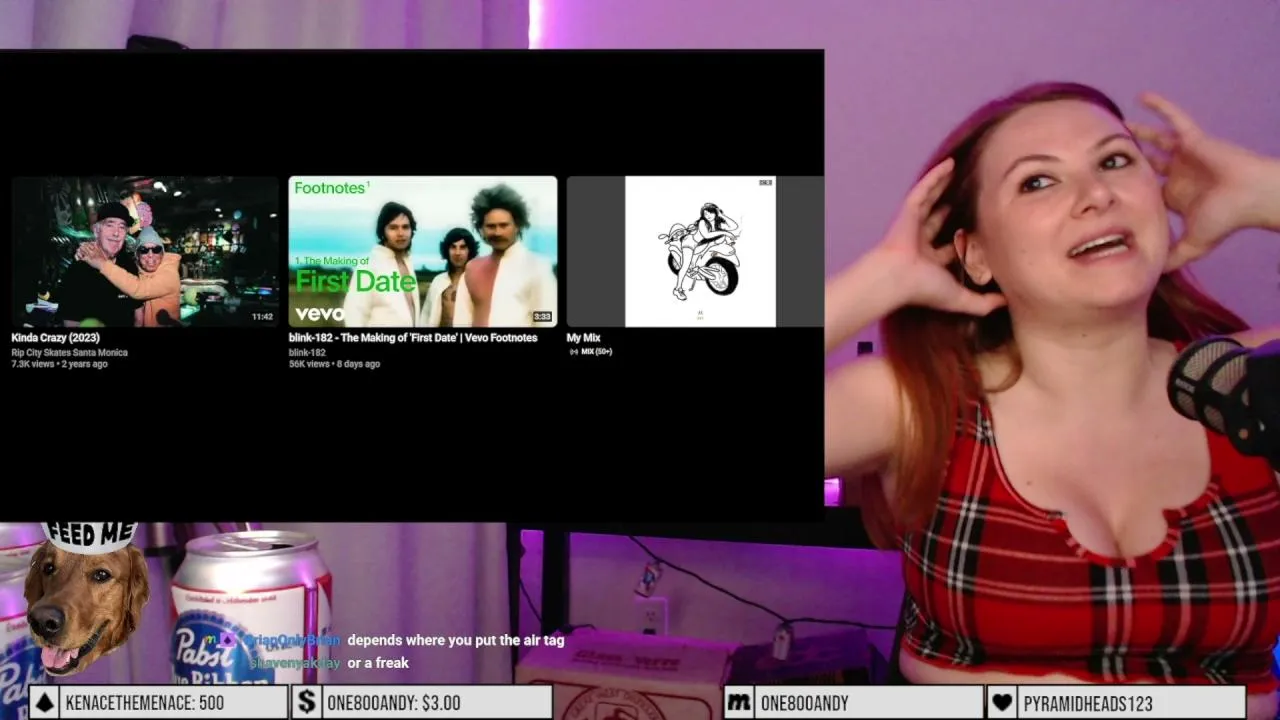
Task: Click the BrianOnlyBrian chat username
Action: 291,640
